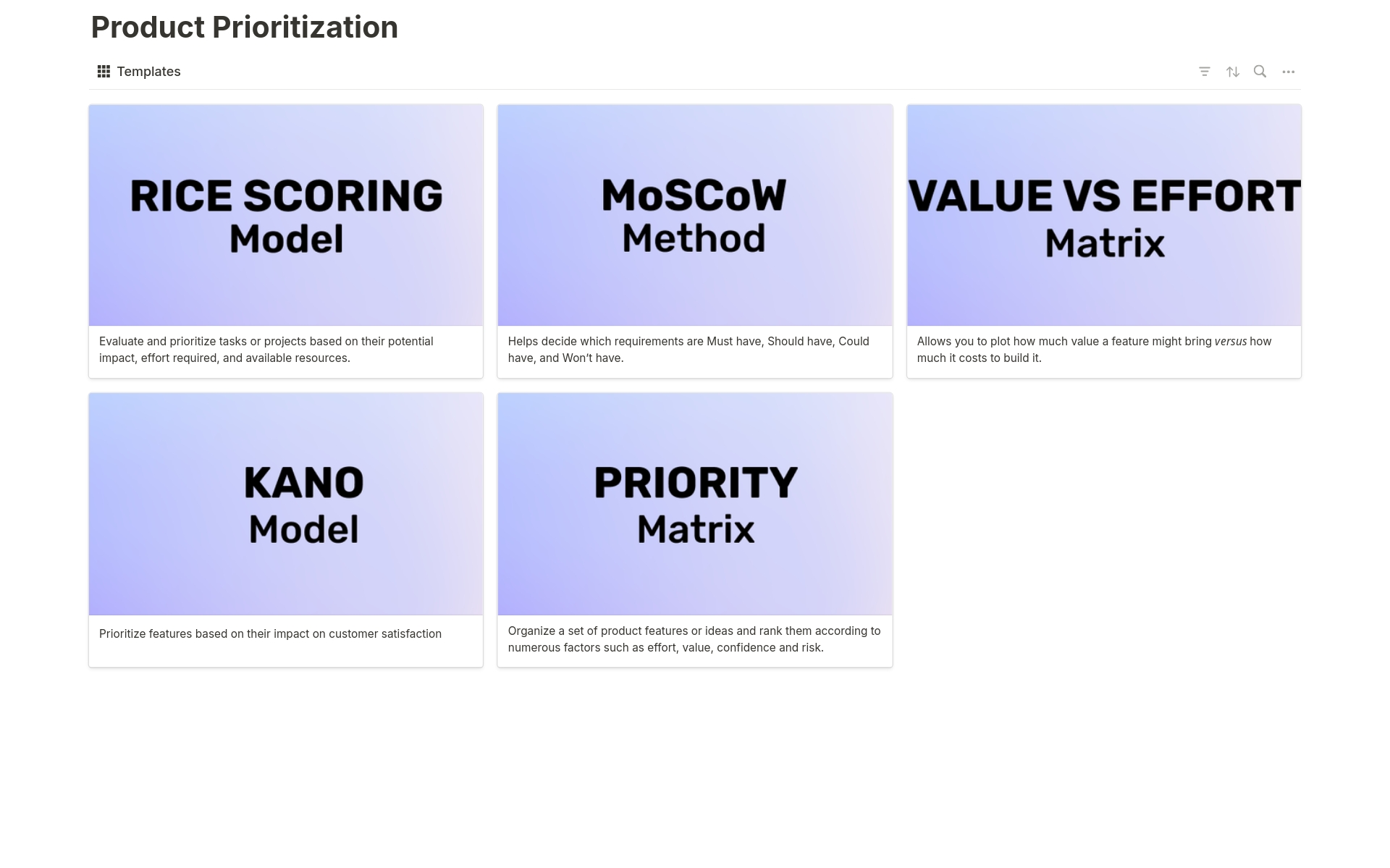Image resolution: width=1390 pixels, height=868 pixels.
Task: Click the "Allows you to plot" description
Action: click(1064, 350)
